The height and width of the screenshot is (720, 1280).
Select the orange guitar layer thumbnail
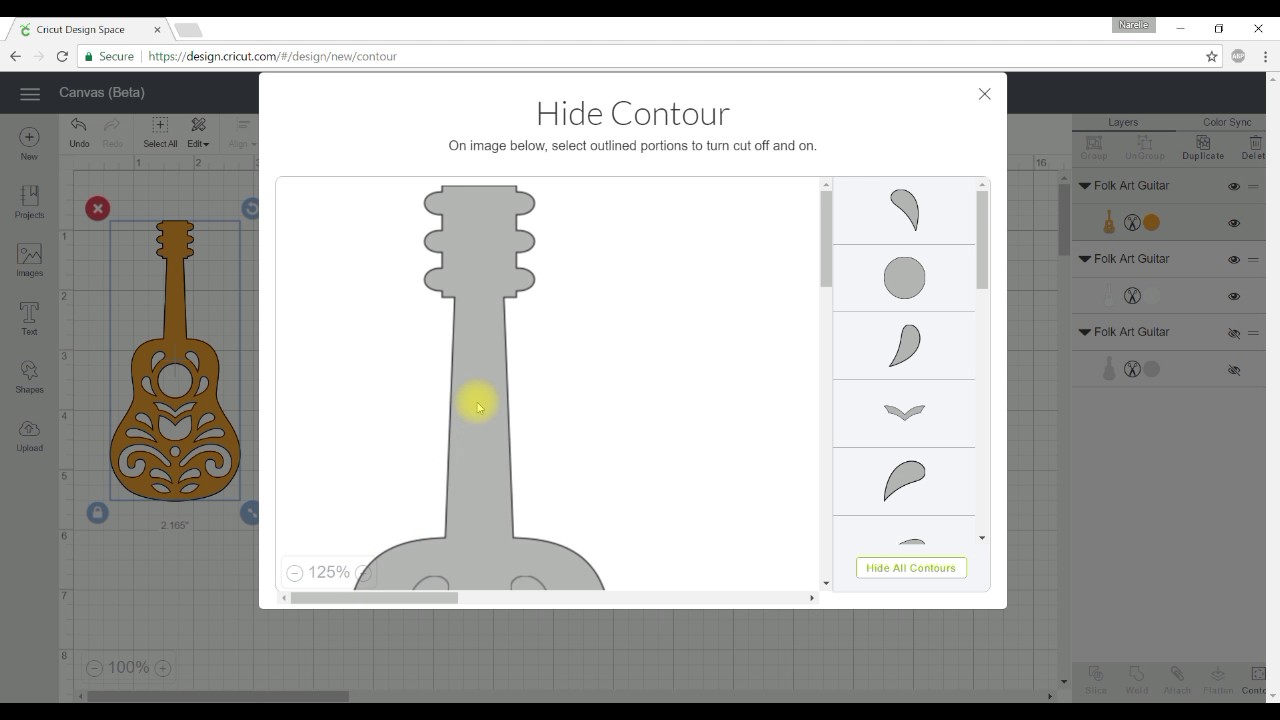pos(1109,222)
